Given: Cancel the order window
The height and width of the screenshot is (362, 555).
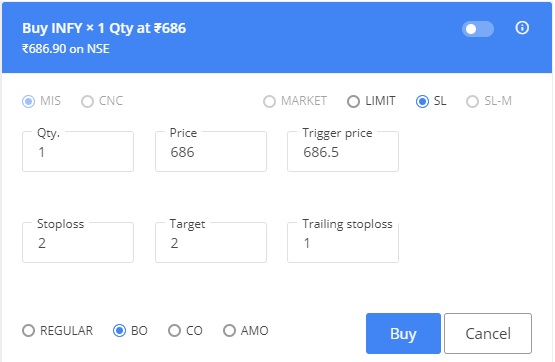Looking at the screenshot, I should (x=488, y=333).
